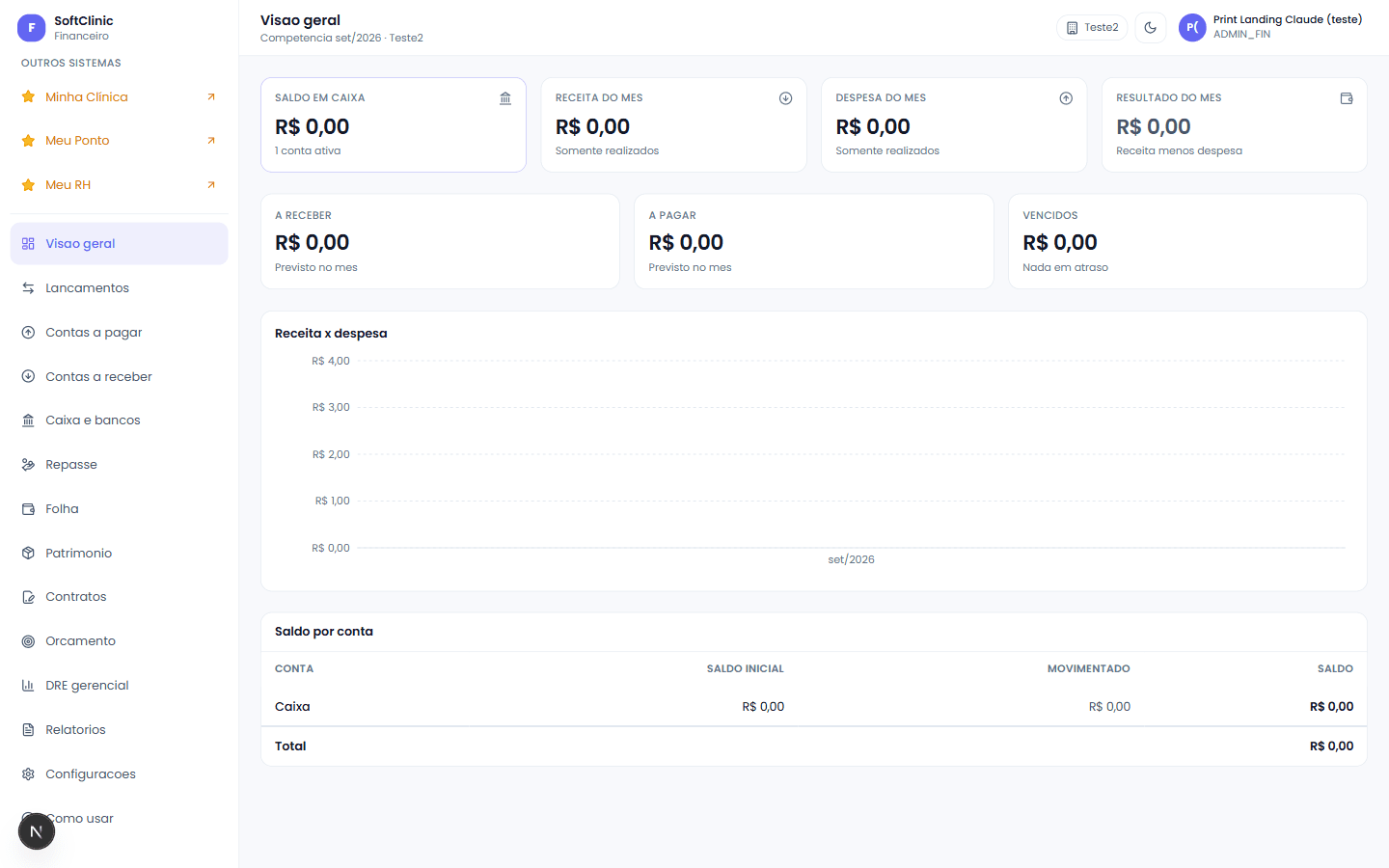Viewport: 1389px width, 868px height.
Task: Click the R$ 4,00 chart axis label
Action: tap(331, 362)
